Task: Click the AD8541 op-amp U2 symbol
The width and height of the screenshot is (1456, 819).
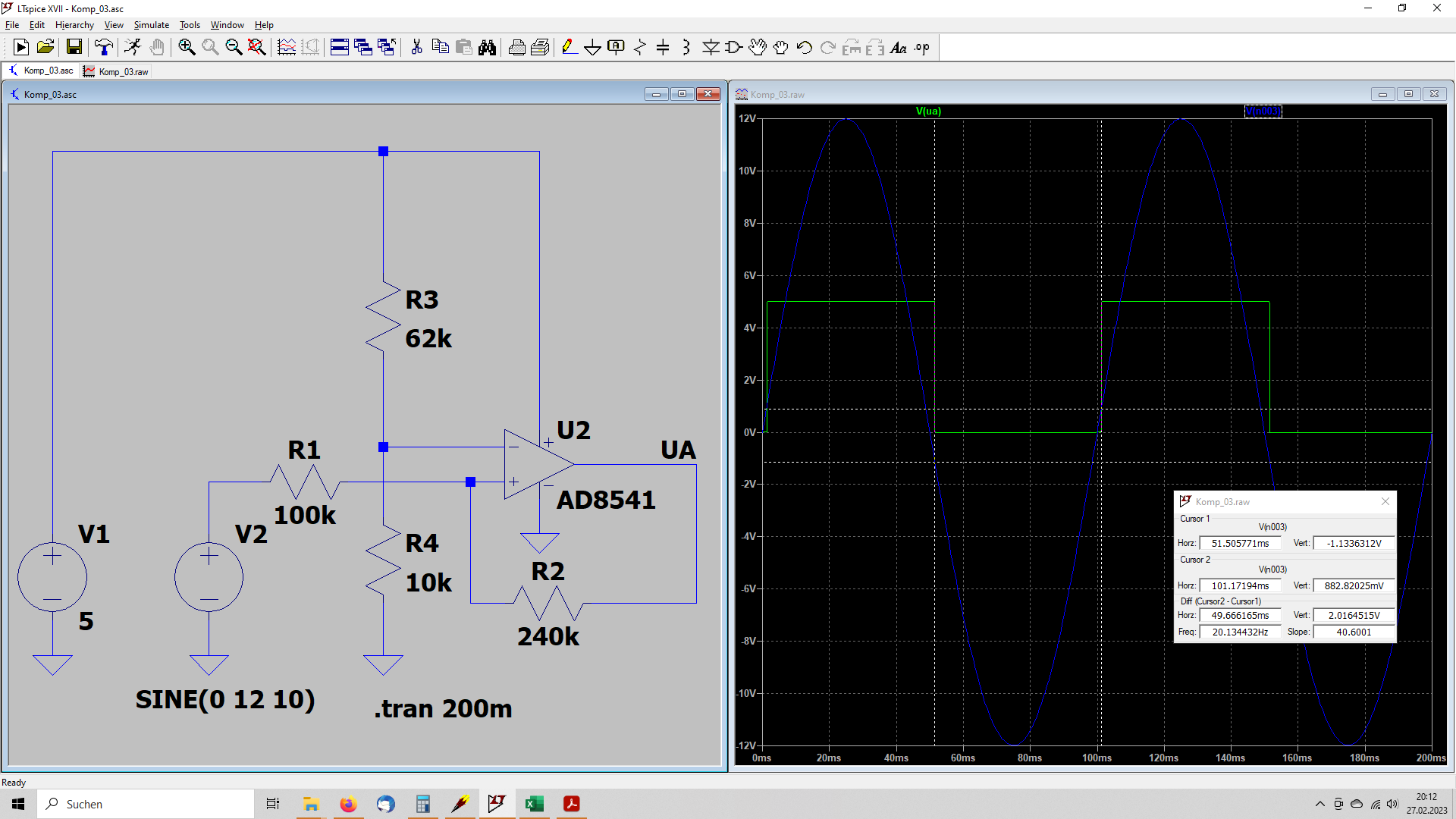Action: tap(538, 464)
